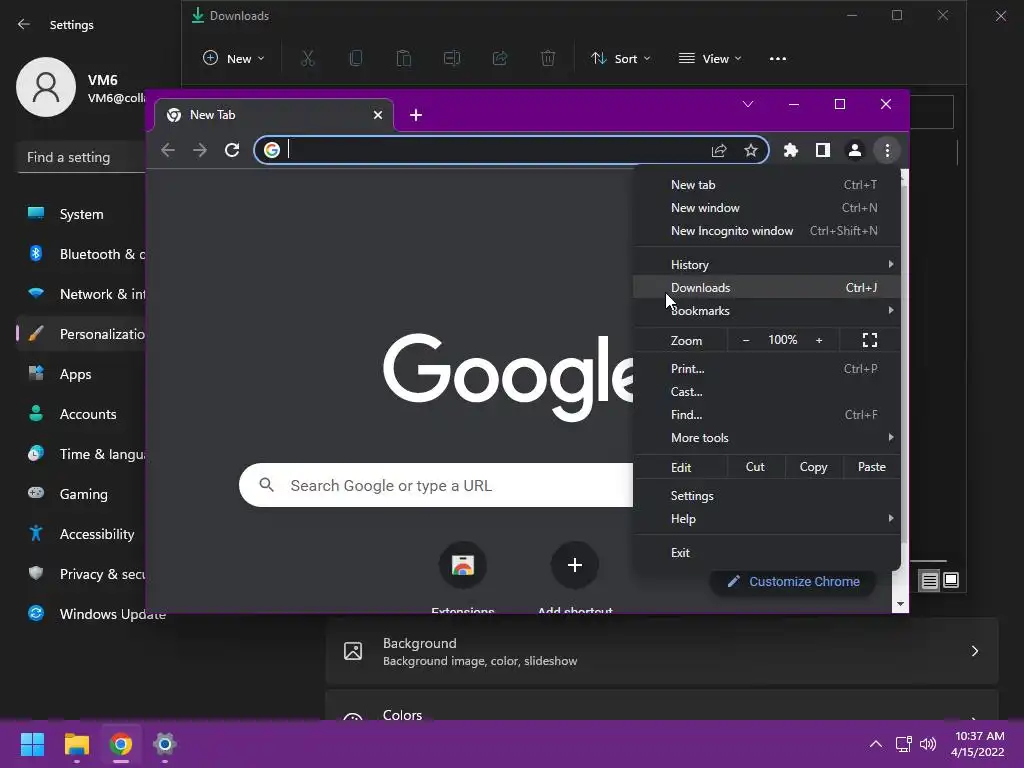Go back in Settings window
The image size is (1024, 768).
[24, 24]
